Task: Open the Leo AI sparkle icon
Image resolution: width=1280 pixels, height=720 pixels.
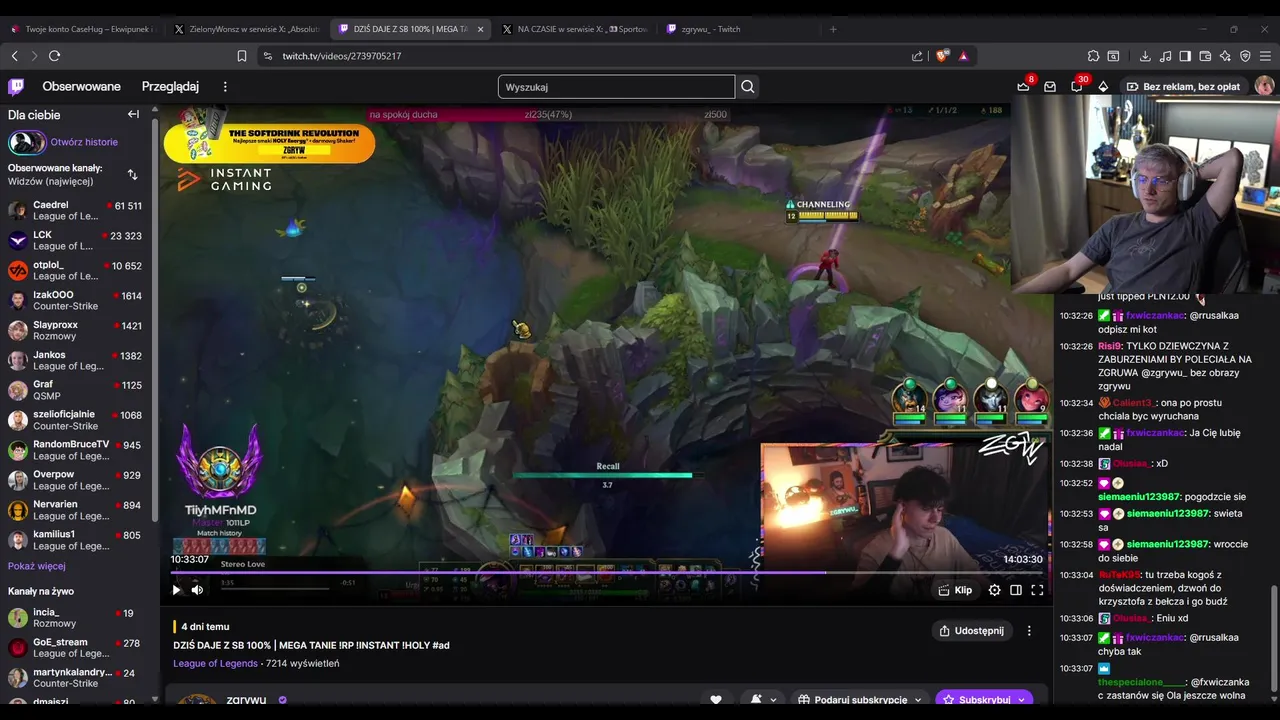Action: [1225, 56]
